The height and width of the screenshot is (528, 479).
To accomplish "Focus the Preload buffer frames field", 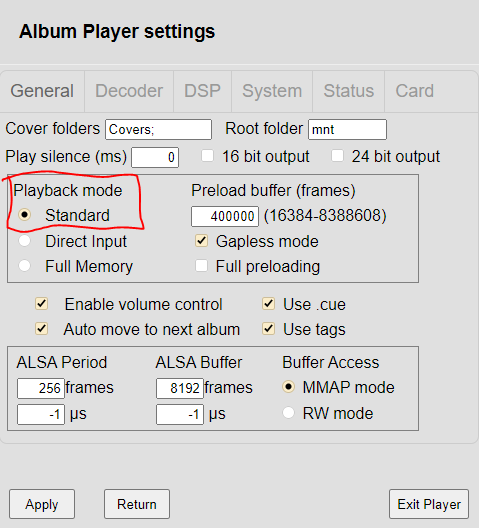I will (x=225, y=216).
